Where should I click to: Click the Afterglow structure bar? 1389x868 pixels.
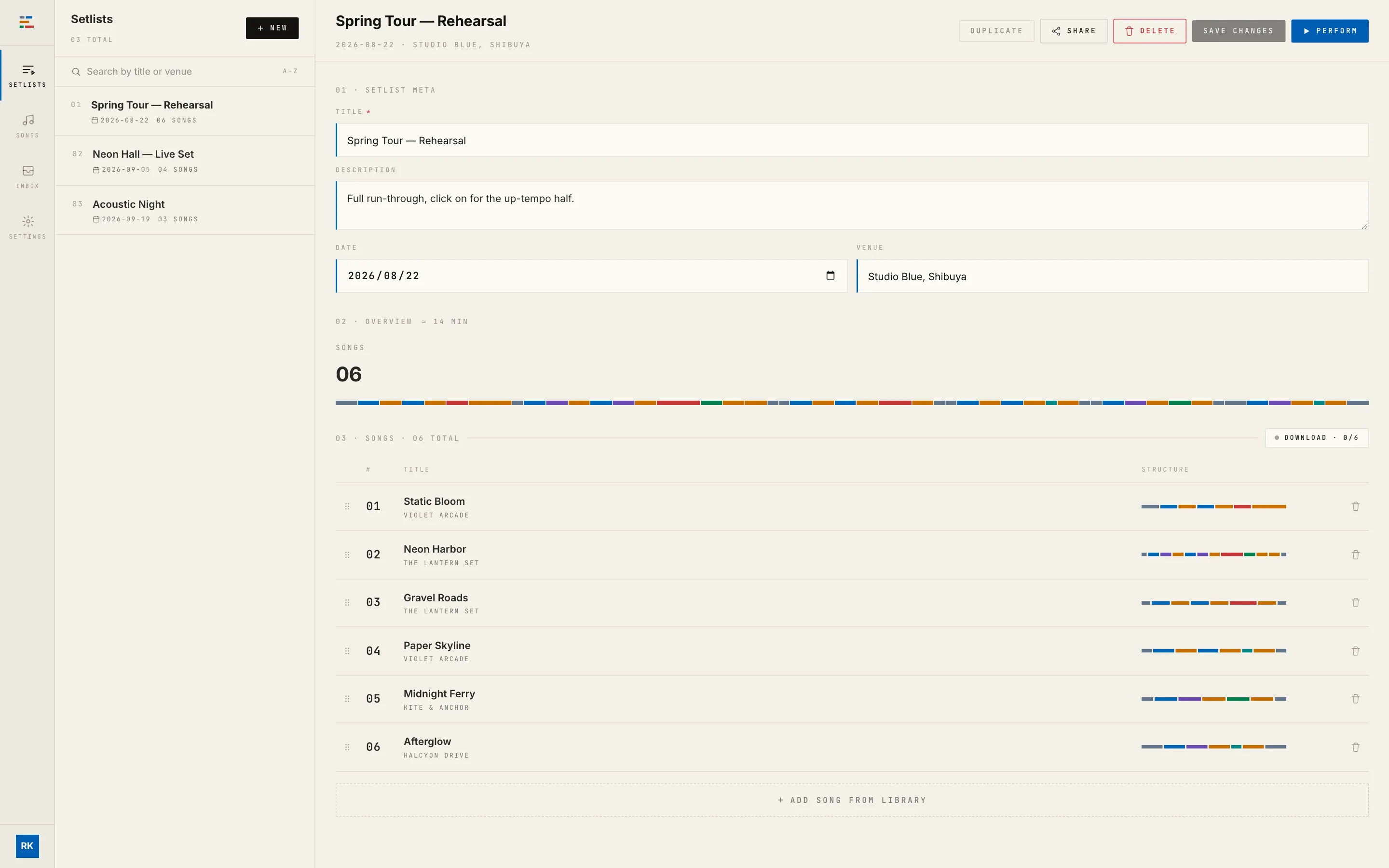(x=1213, y=747)
